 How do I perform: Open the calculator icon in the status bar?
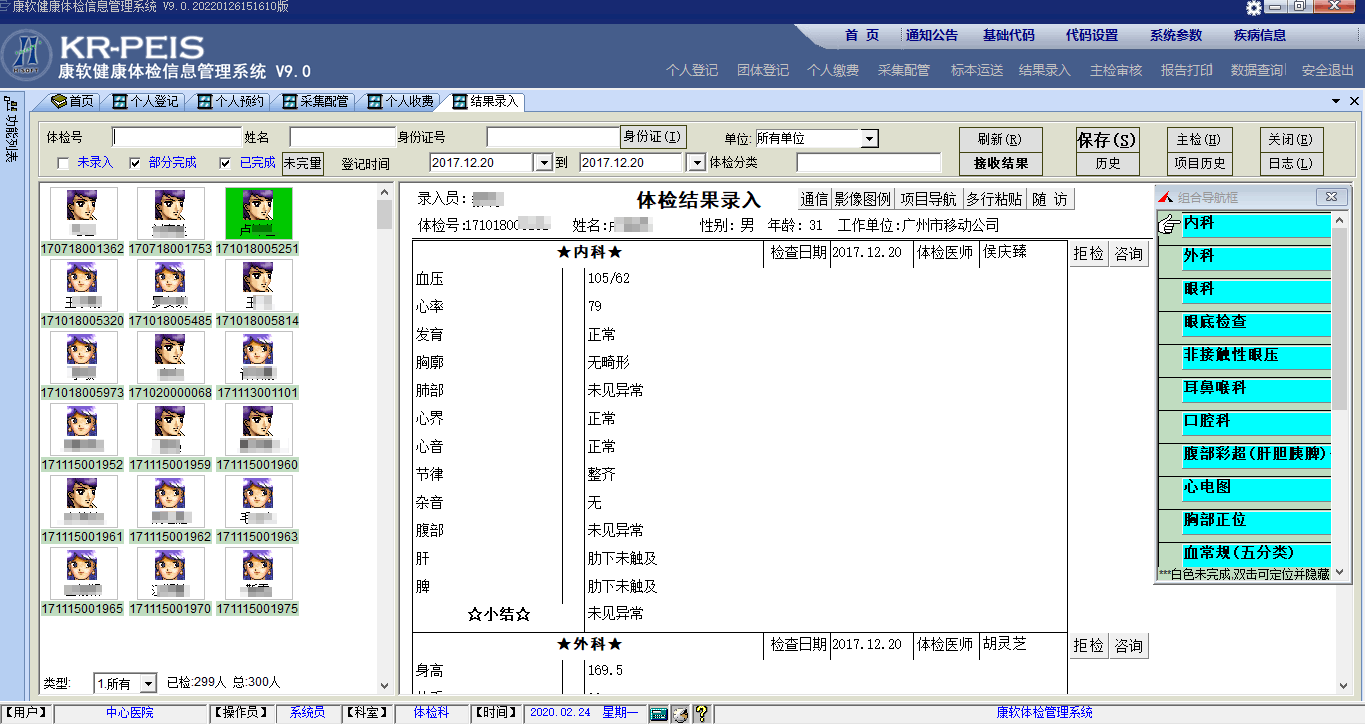(658, 713)
